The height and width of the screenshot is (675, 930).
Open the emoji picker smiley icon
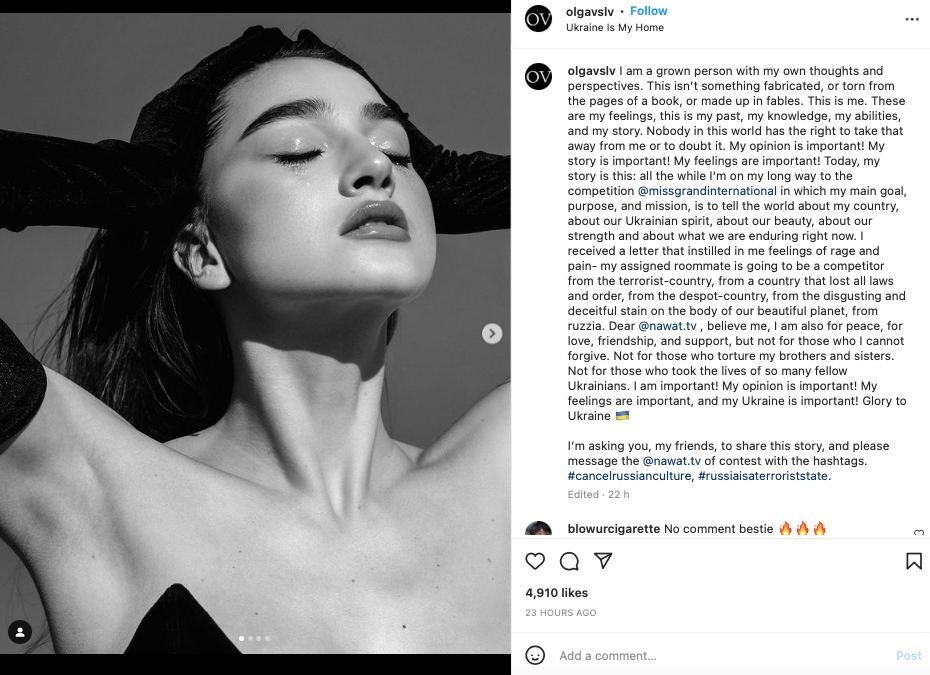point(535,655)
